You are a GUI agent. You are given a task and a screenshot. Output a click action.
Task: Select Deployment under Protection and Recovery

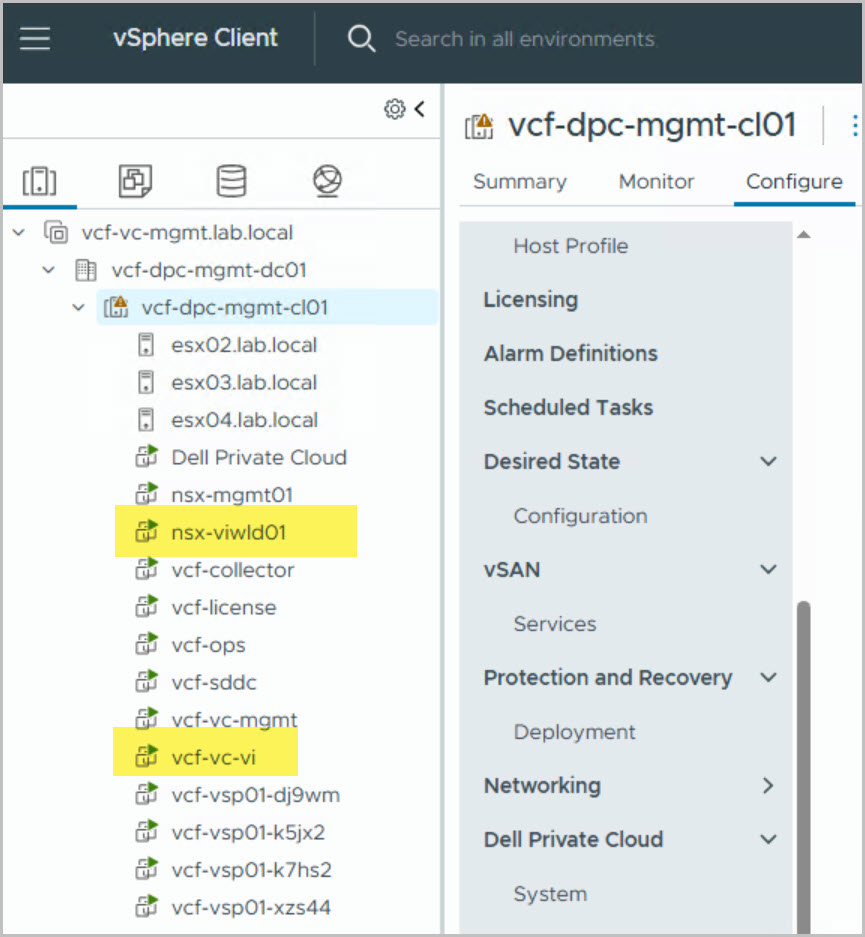click(574, 732)
